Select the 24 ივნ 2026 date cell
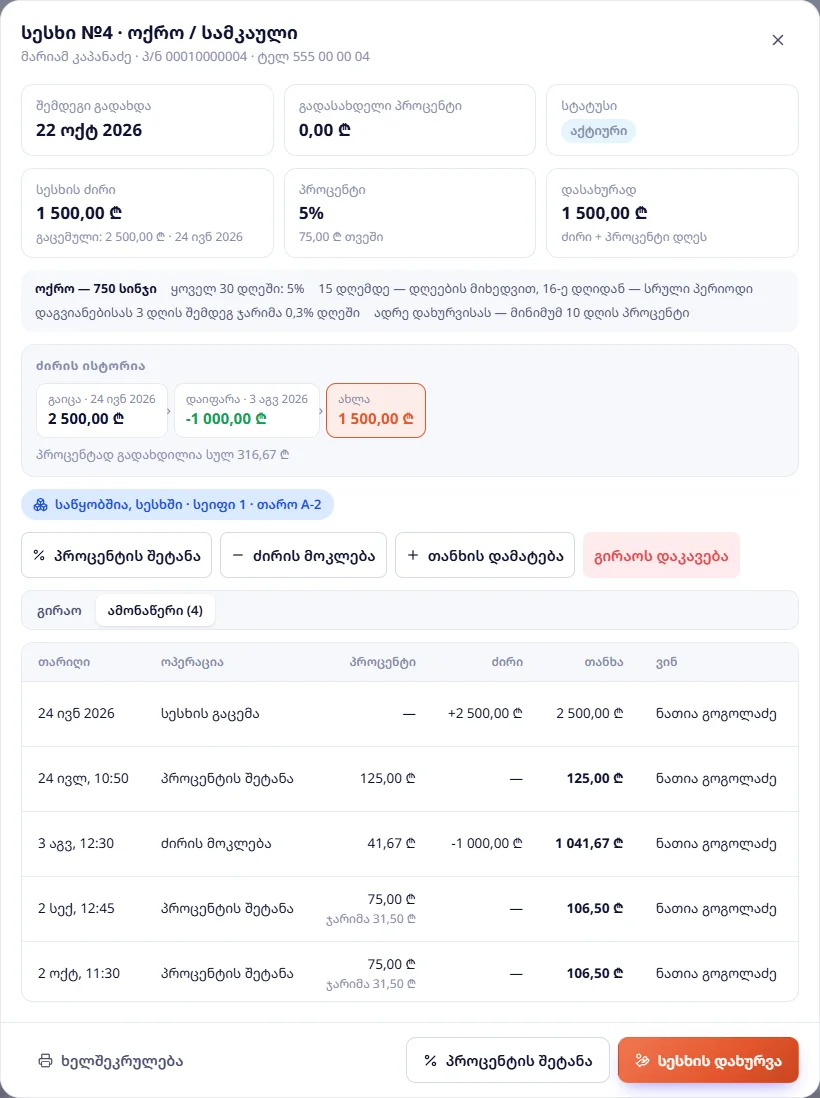 click(x=76, y=714)
